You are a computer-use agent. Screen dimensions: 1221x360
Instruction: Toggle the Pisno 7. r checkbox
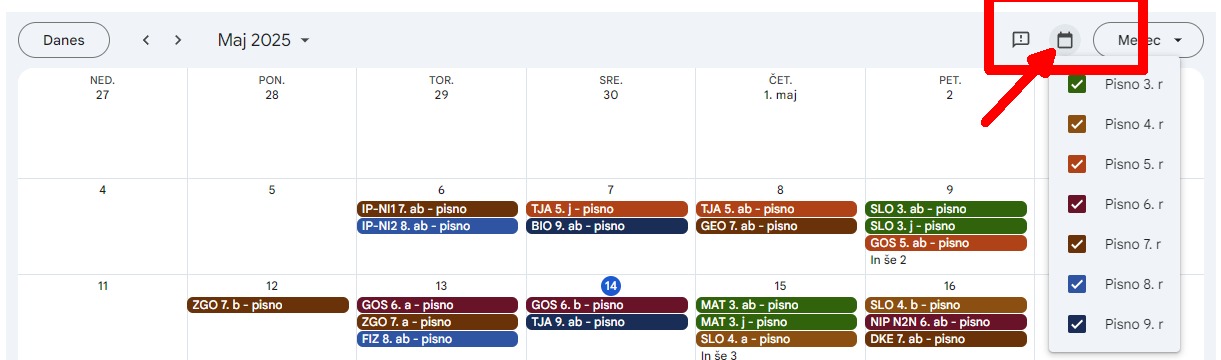1077,244
